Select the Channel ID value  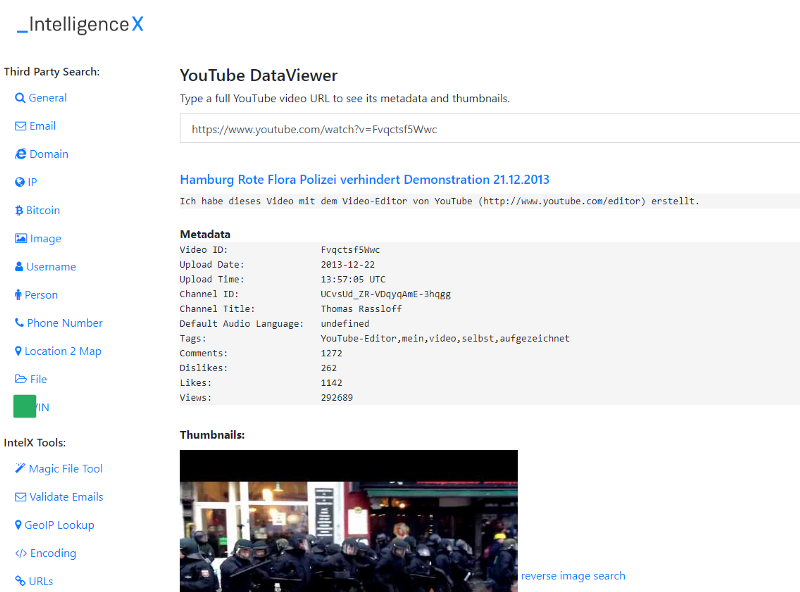(x=385, y=294)
